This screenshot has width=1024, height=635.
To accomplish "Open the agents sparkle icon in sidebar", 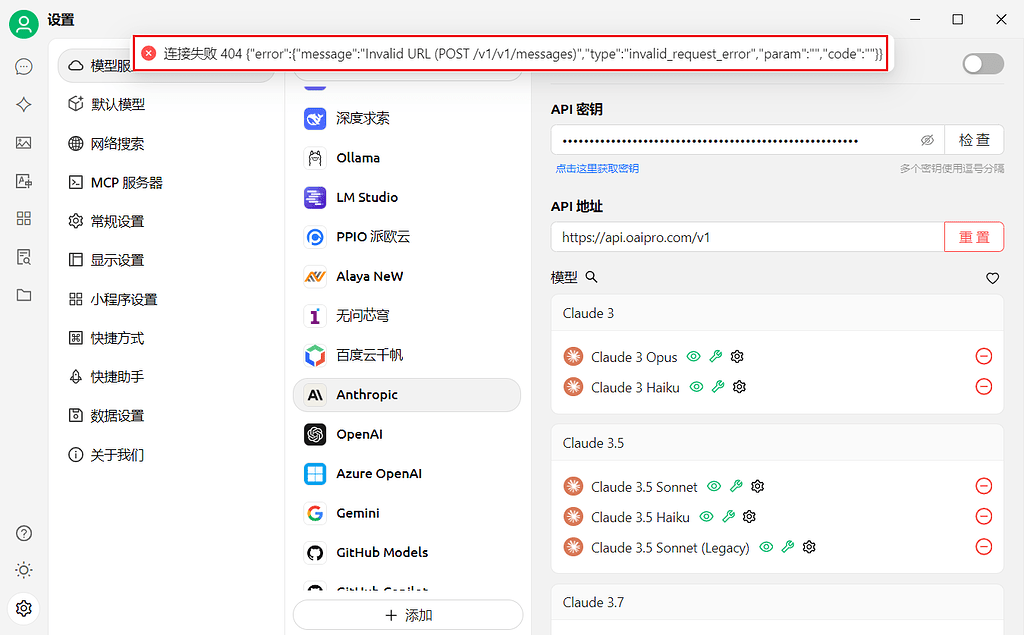I will tap(24, 105).
